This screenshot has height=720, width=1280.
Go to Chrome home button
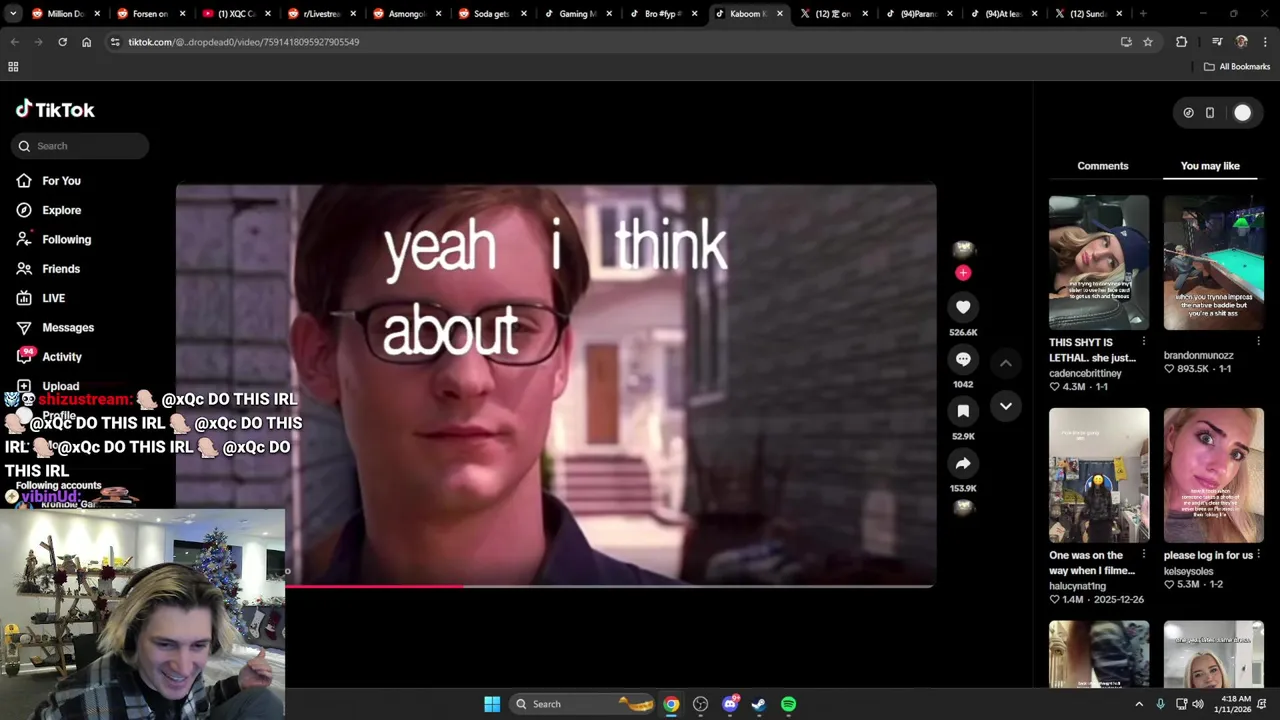86,42
